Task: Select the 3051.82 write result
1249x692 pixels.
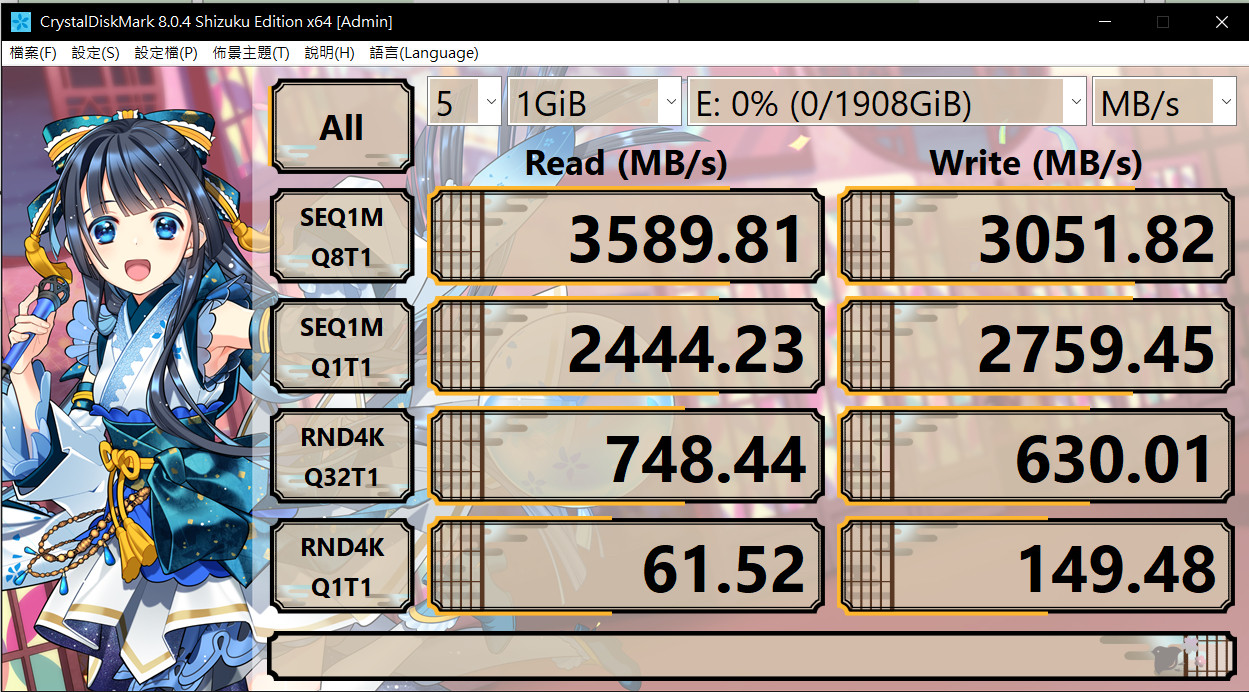Action: 1036,238
